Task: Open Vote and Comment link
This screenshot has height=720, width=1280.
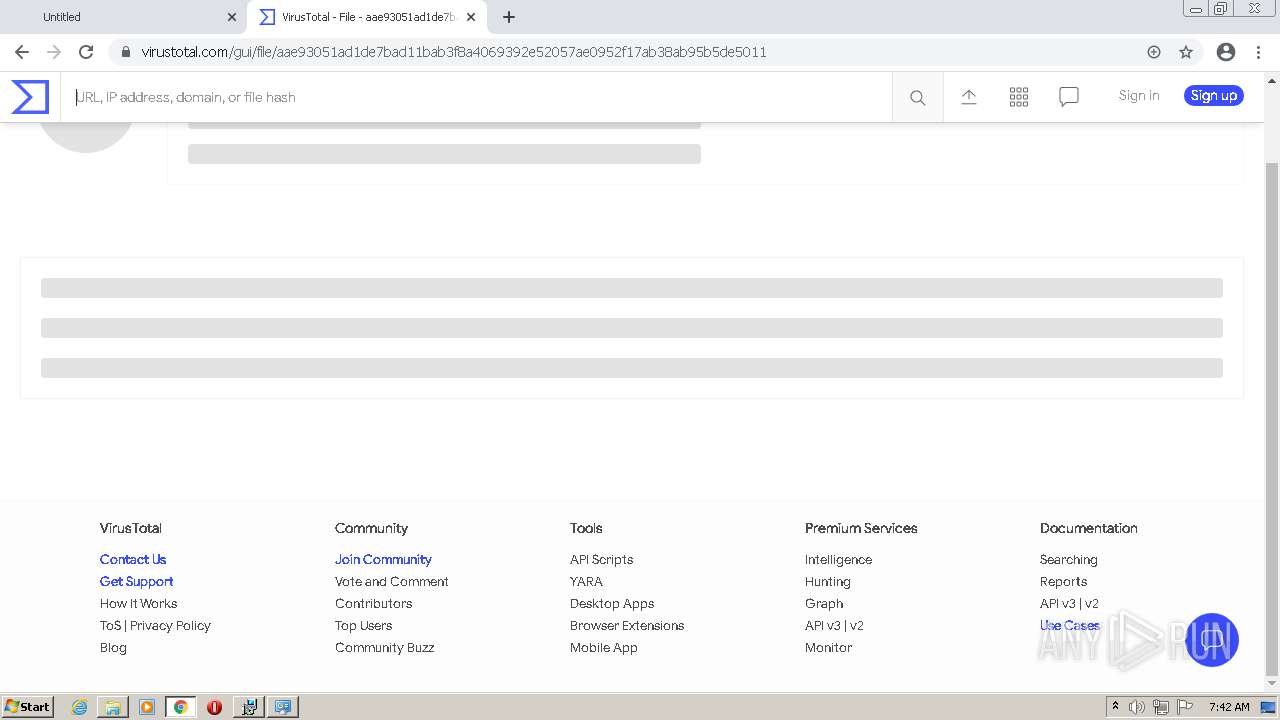Action: click(x=391, y=581)
